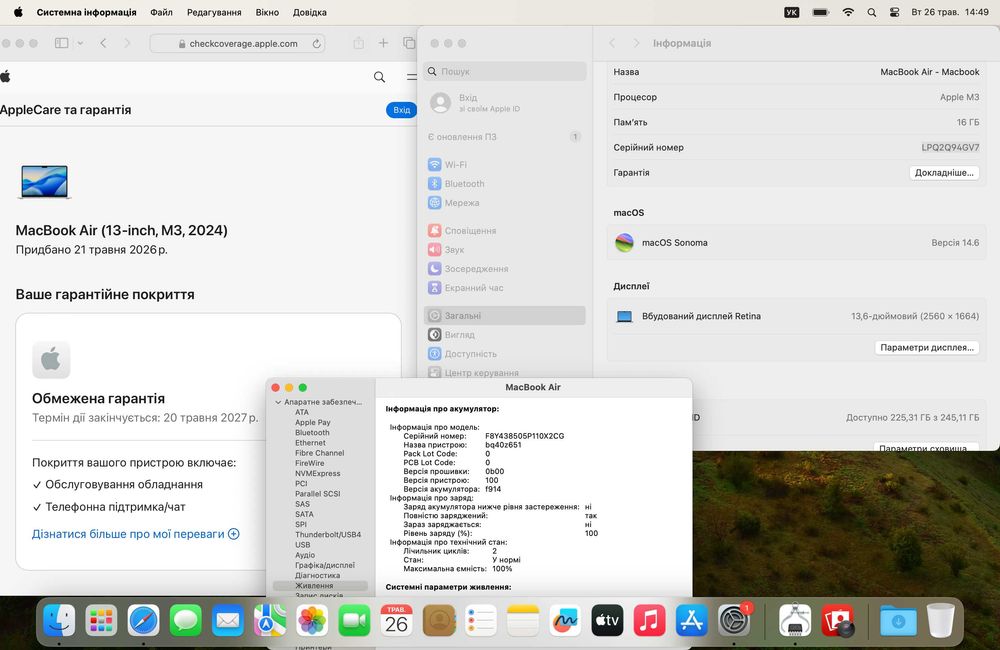Viewport: 1000px width, 650px height.
Task: Open the Apple menu
Action: click(x=18, y=12)
